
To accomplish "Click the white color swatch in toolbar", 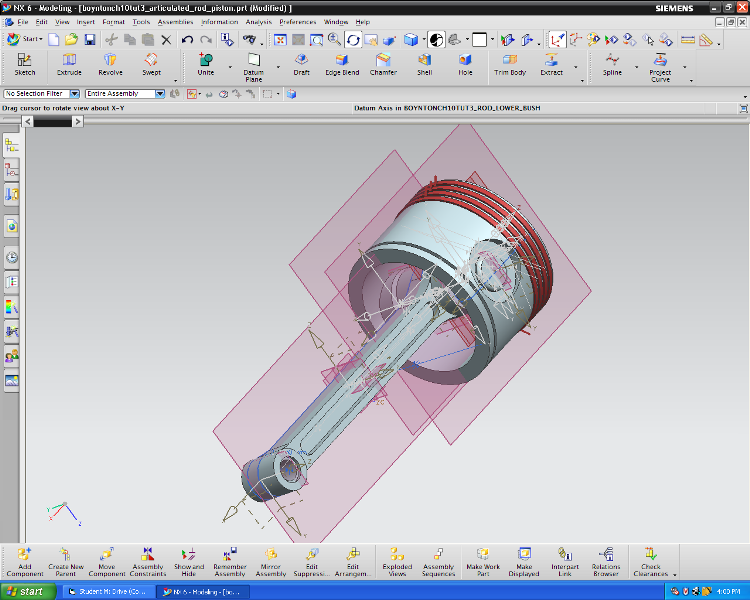I will tap(479, 40).
